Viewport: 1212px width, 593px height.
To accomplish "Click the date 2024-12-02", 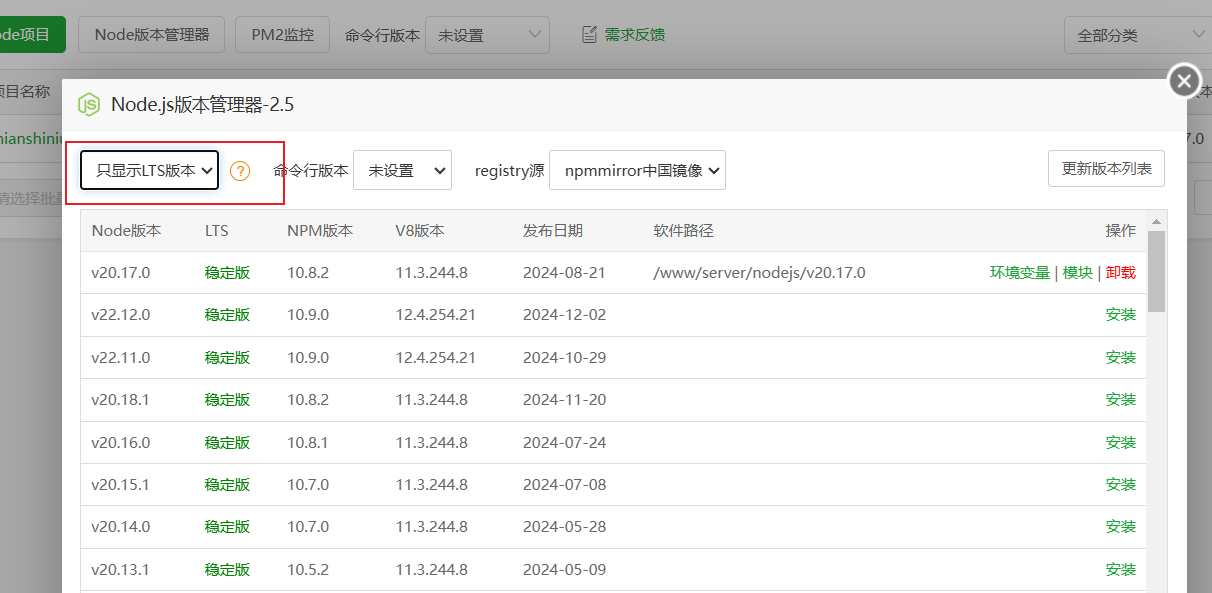I will pyautogui.click(x=565, y=314).
